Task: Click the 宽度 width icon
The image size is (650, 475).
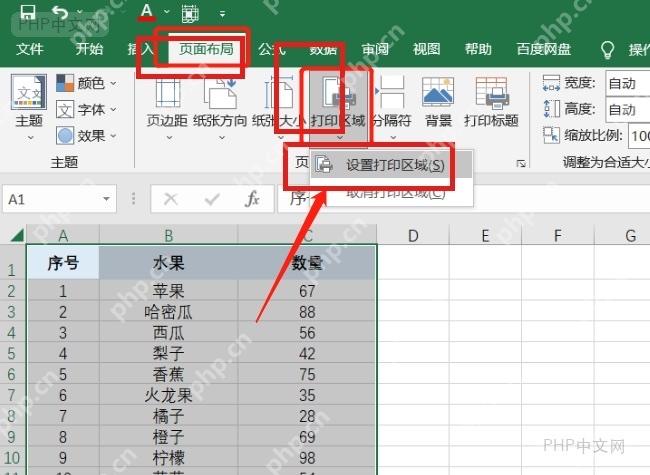Action: click(551, 83)
